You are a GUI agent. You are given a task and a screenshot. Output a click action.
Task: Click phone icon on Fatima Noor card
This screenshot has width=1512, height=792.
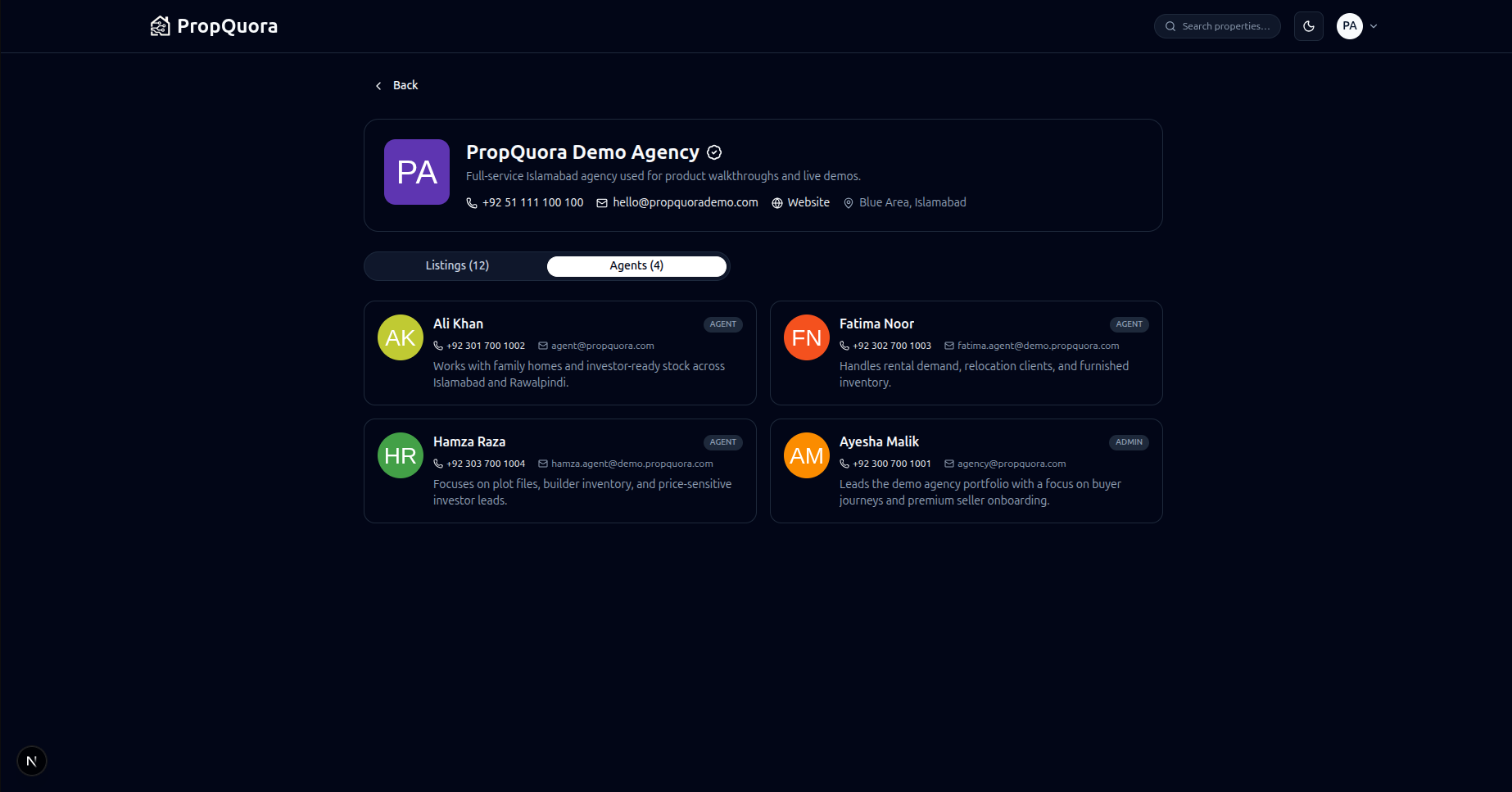point(844,346)
